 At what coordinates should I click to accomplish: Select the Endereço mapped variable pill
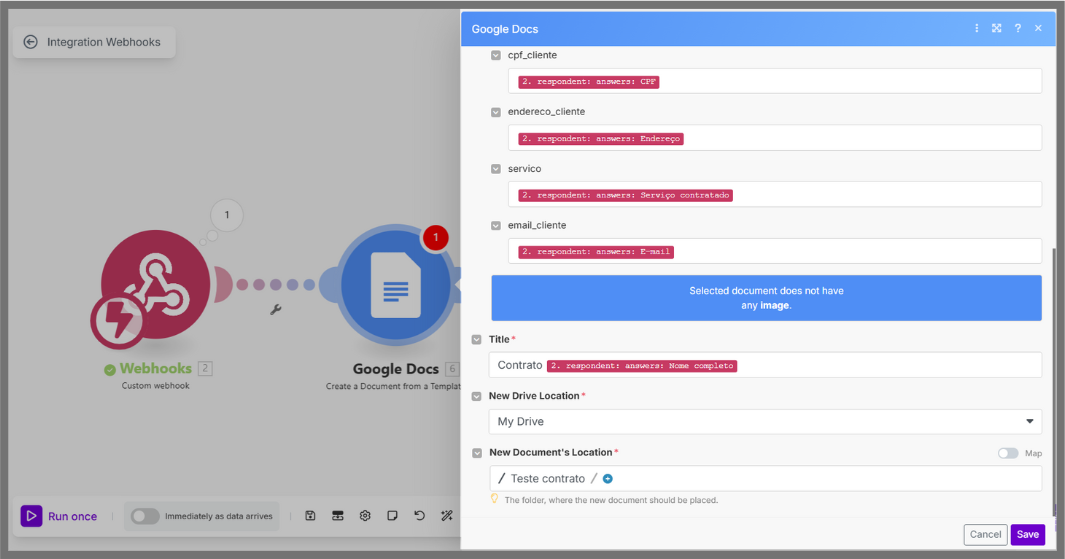click(601, 139)
